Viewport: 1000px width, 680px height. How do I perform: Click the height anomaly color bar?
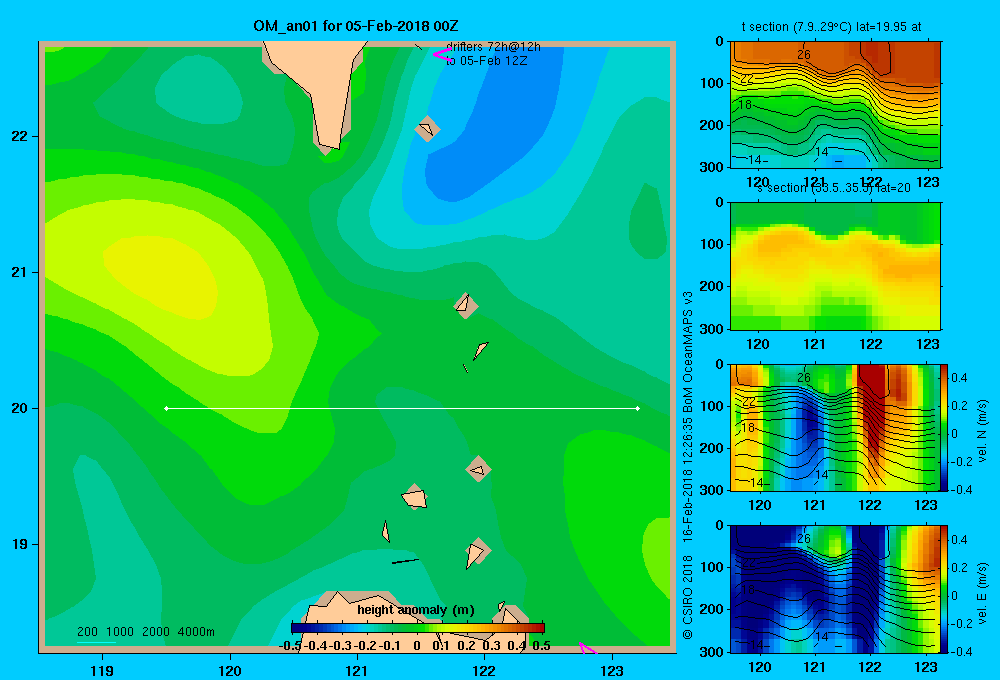[418, 628]
